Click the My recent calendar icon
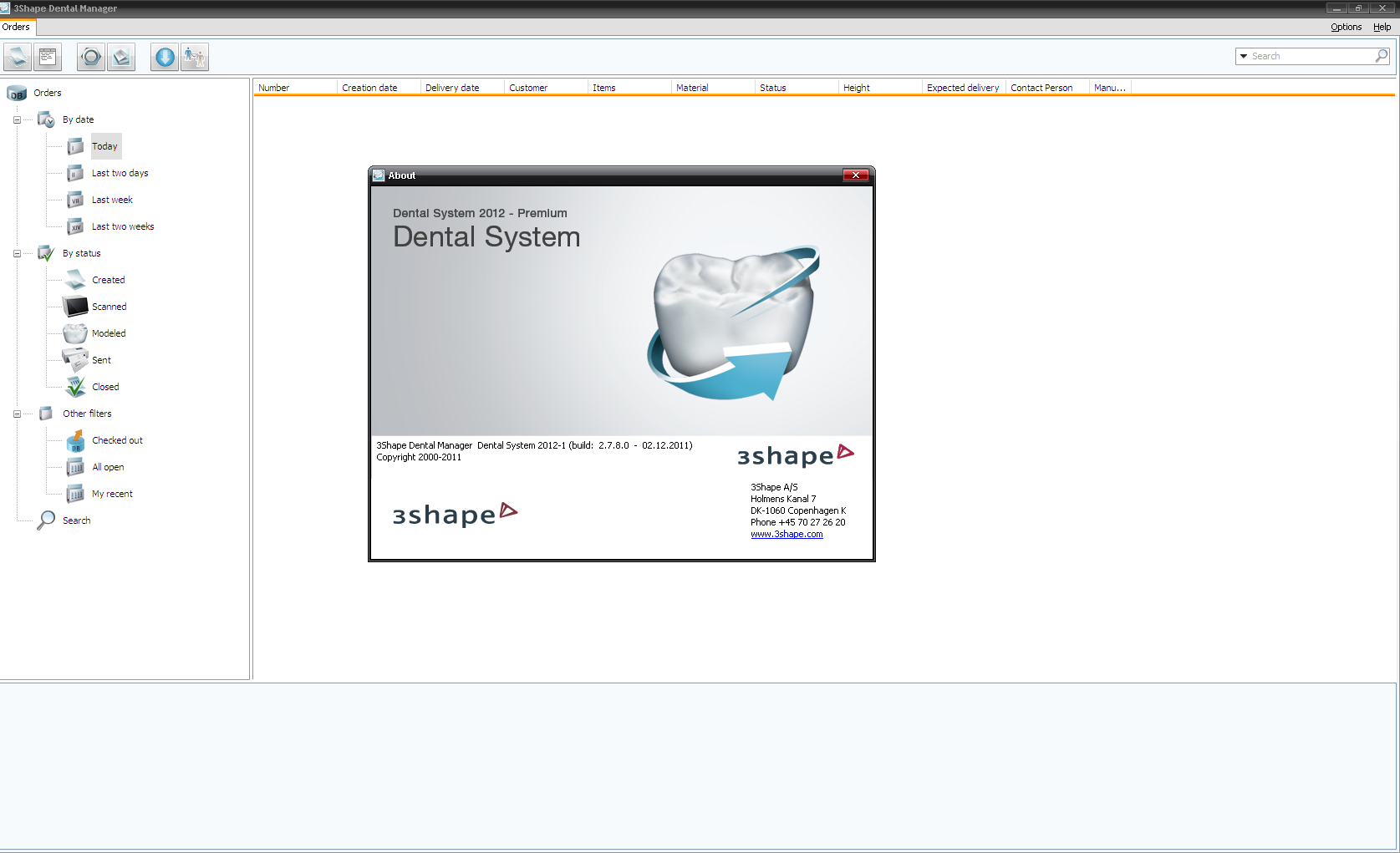Screen dimensions: 1400x853 pyautogui.click(x=75, y=494)
